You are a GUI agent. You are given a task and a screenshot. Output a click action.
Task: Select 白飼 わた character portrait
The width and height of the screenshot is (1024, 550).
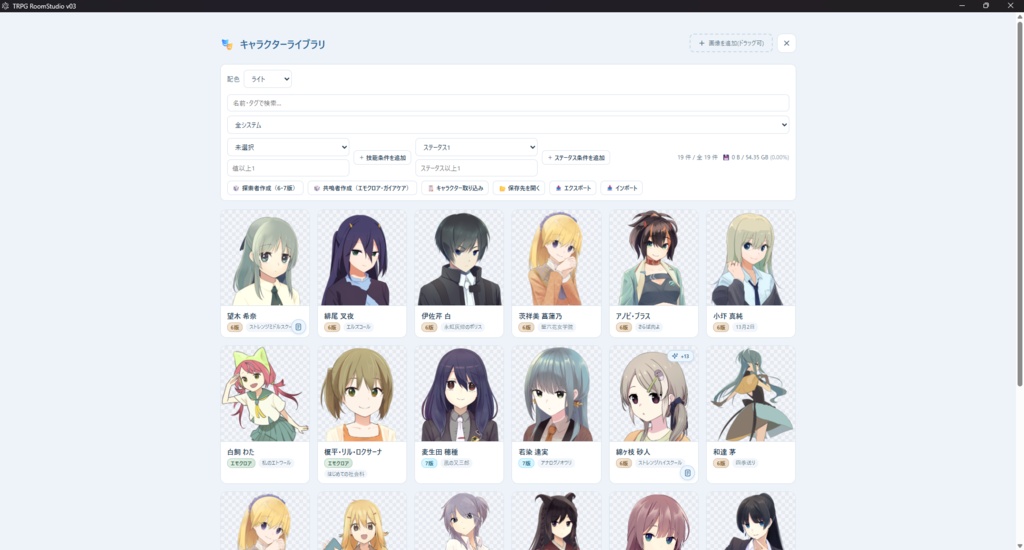pos(264,393)
